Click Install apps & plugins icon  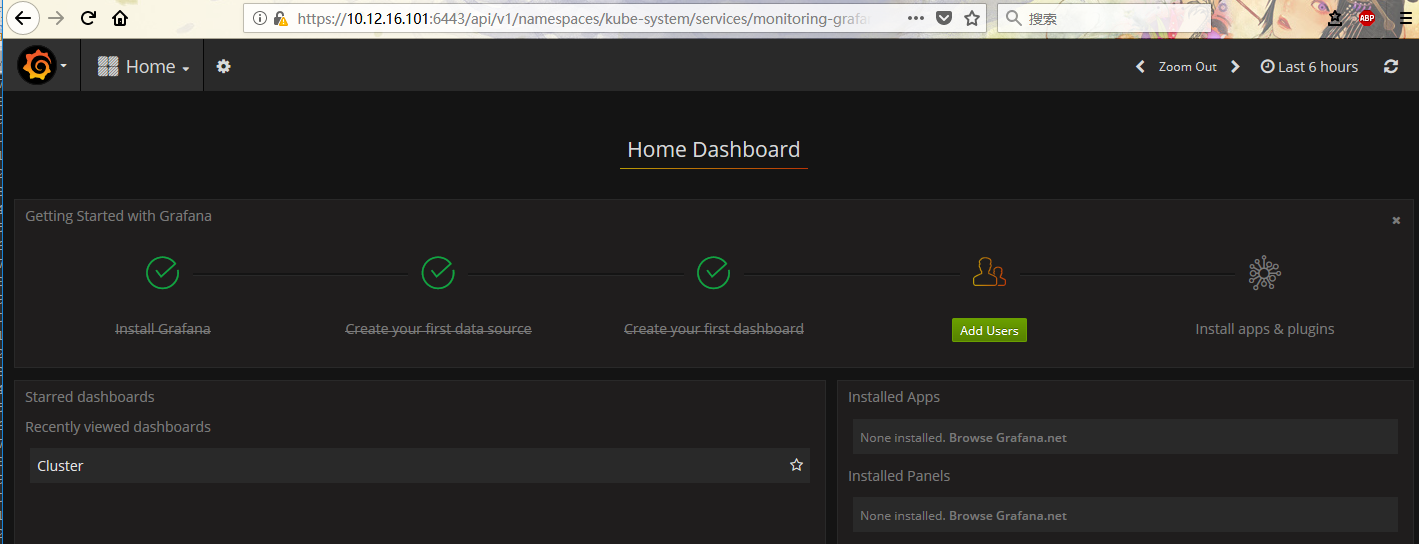tap(1264, 272)
